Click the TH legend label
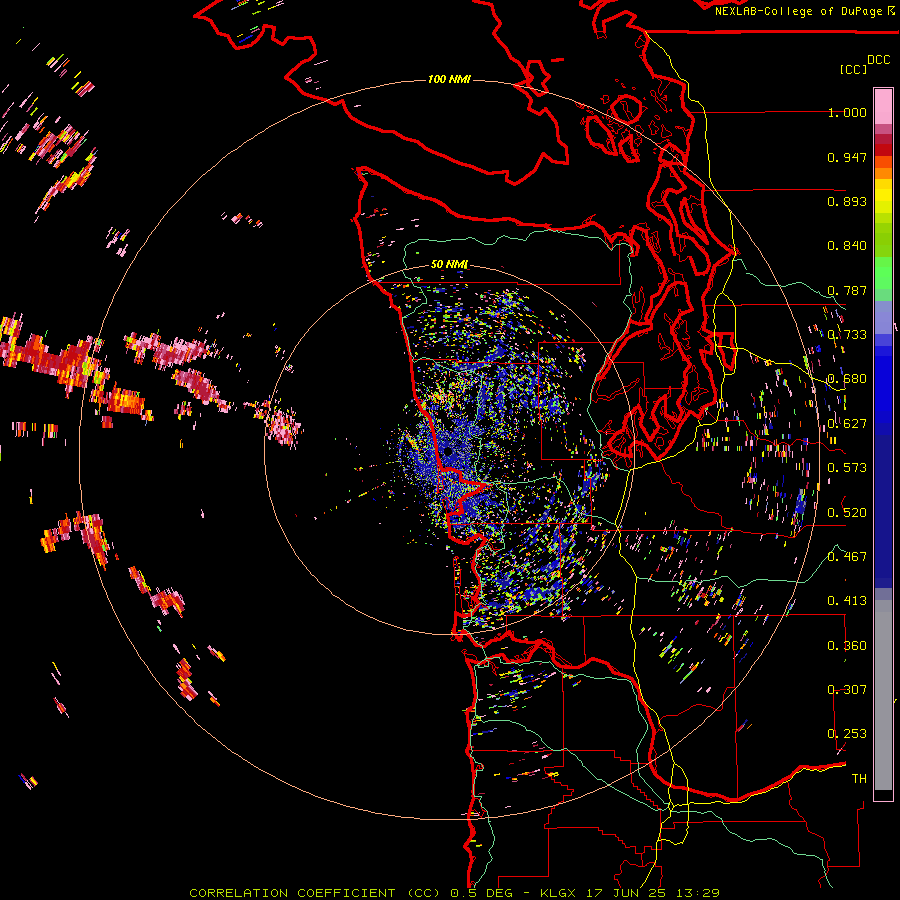Screen dimensions: 900x900 (859, 779)
